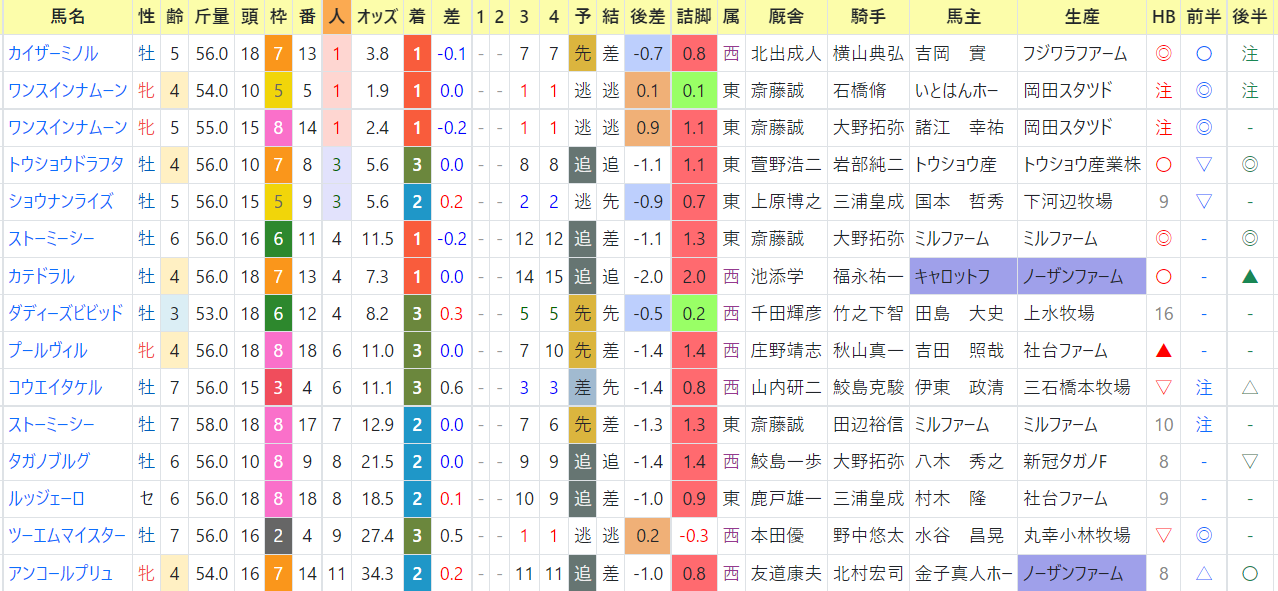Image resolution: width=1278 pixels, height=591 pixels.
Task: Click blue △ 前半 mark in アンコールプリュ row
Action: coord(1204,572)
